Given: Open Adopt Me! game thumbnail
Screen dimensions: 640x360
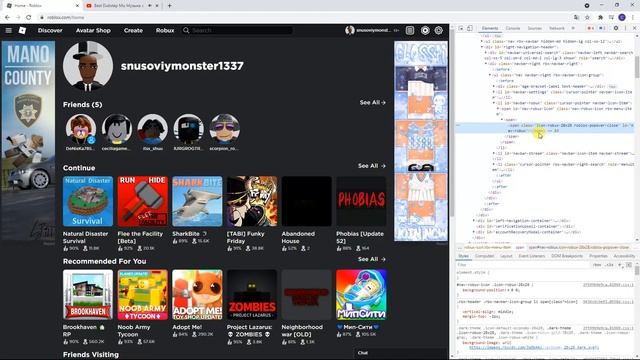Looking at the screenshot, I should (x=197, y=295).
